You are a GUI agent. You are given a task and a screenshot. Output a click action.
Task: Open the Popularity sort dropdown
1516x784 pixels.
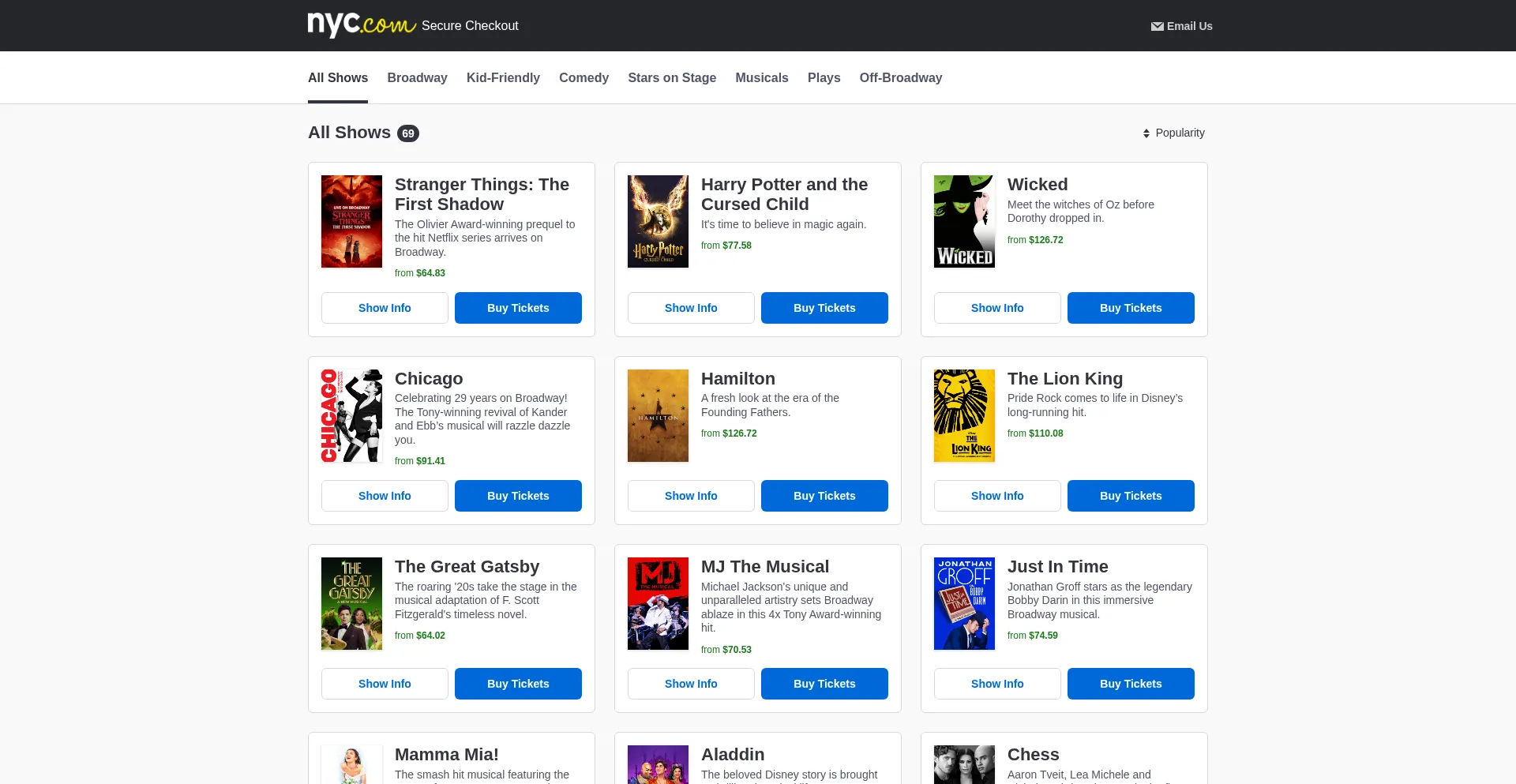point(1173,133)
